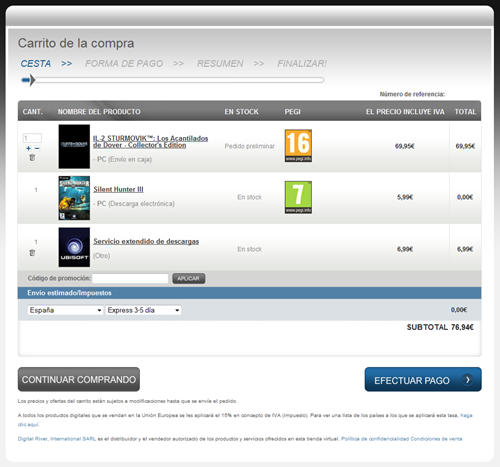Focus the promotion code input field

[x=130, y=278]
